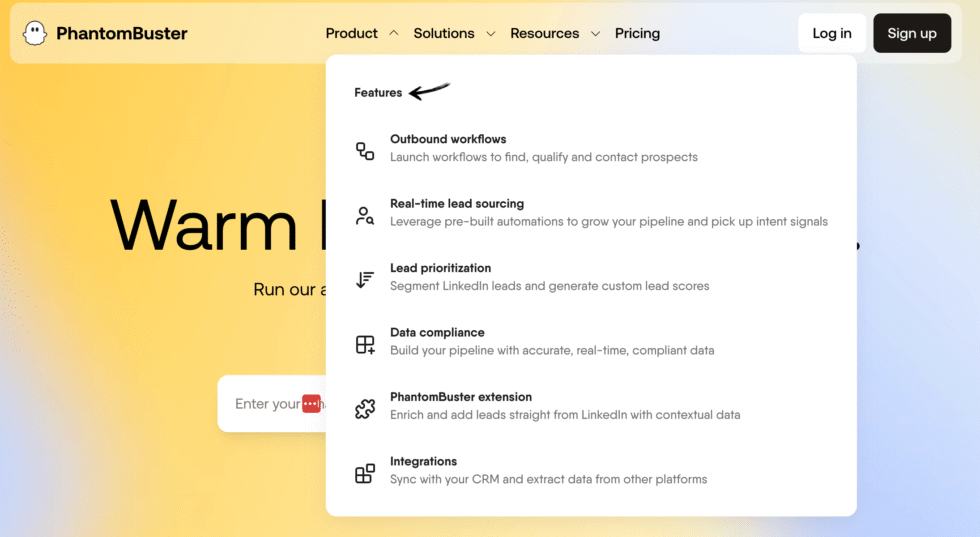Click the Real-time lead sourcing icon
The width and height of the screenshot is (980, 537).
(365, 215)
